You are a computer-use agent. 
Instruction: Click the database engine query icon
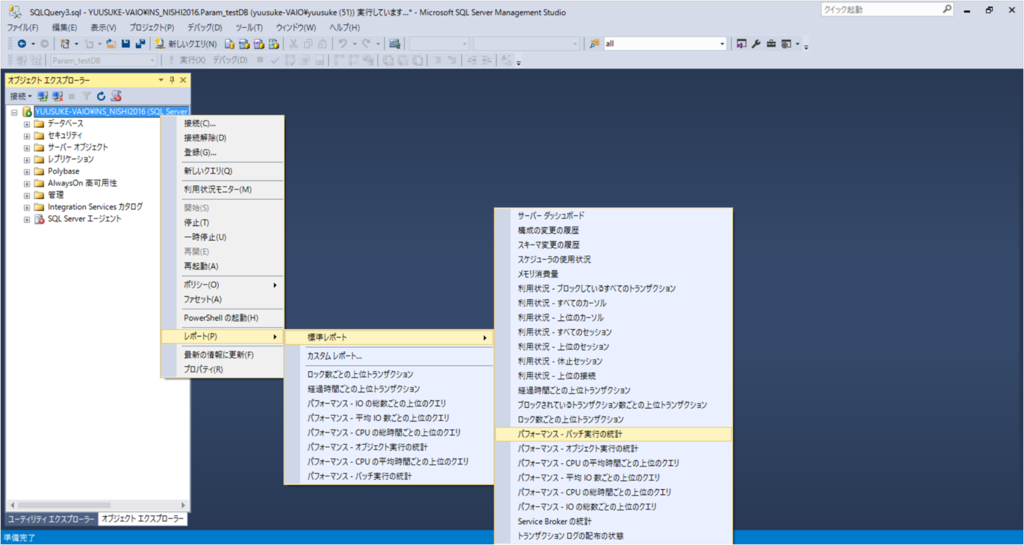pos(230,44)
